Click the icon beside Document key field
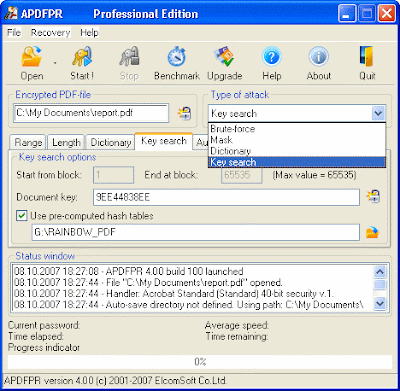 pyautogui.click(x=373, y=196)
